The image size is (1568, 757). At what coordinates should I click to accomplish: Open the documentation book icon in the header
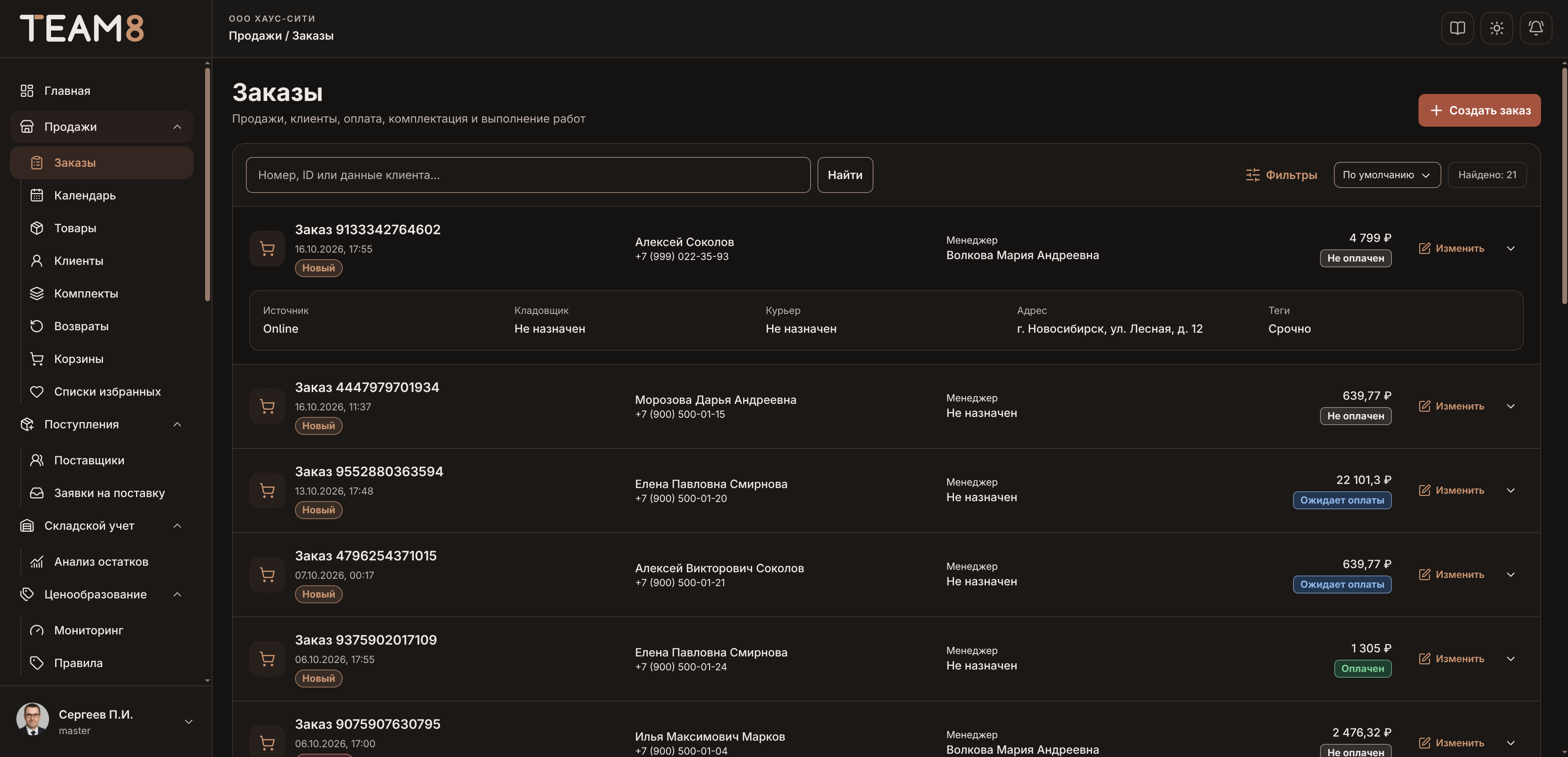pyautogui.click(x=1457, y=28)
